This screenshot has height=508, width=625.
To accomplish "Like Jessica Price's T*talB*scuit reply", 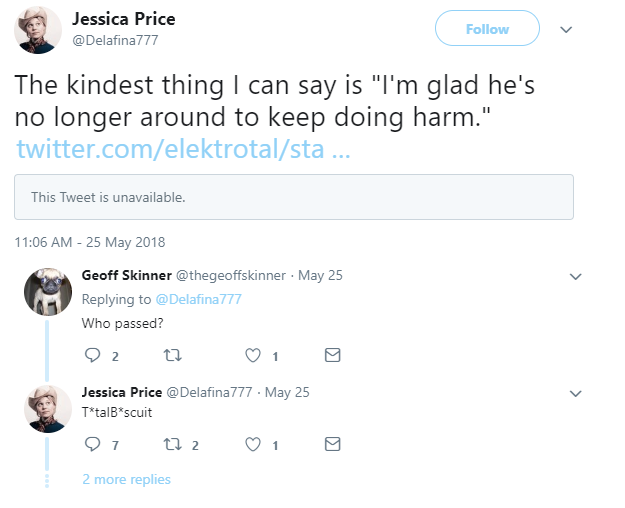I will (253, 444).
